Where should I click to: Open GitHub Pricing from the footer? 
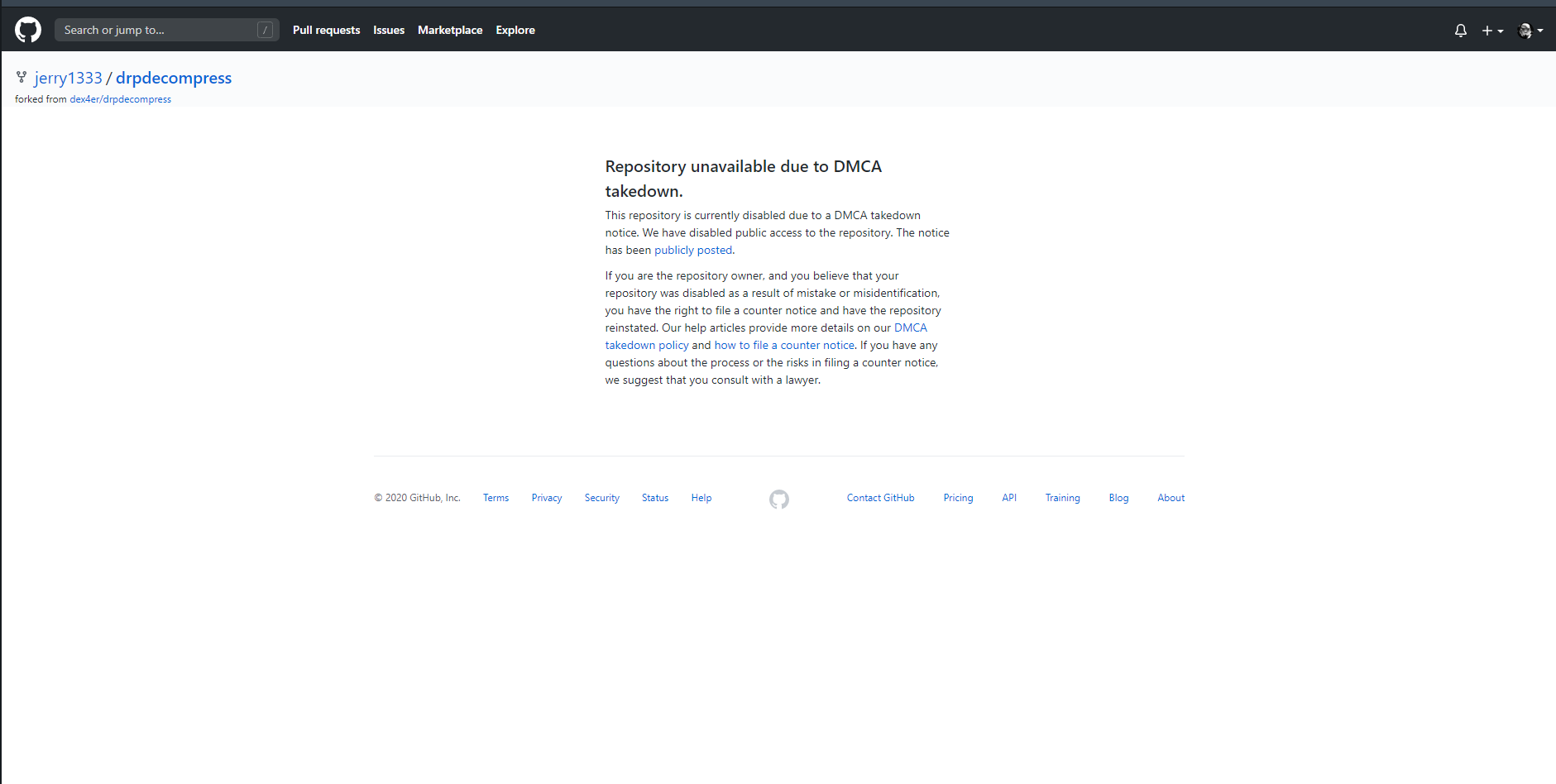957,497
